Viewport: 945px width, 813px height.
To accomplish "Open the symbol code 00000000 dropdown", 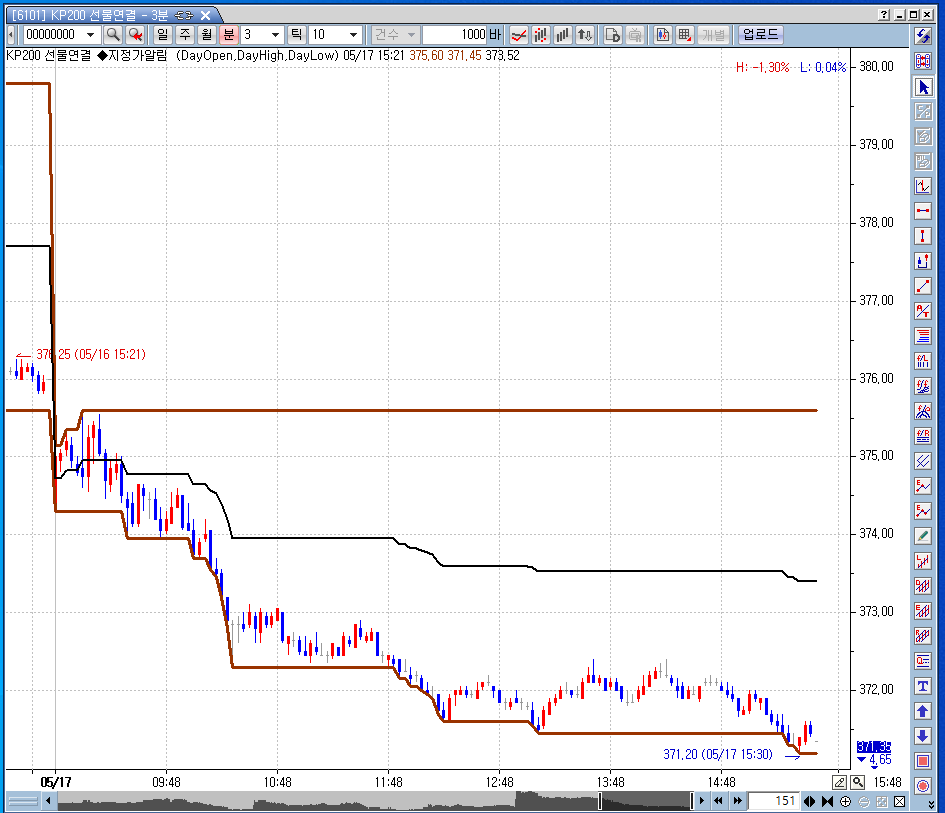I will [x=96, y=35].
